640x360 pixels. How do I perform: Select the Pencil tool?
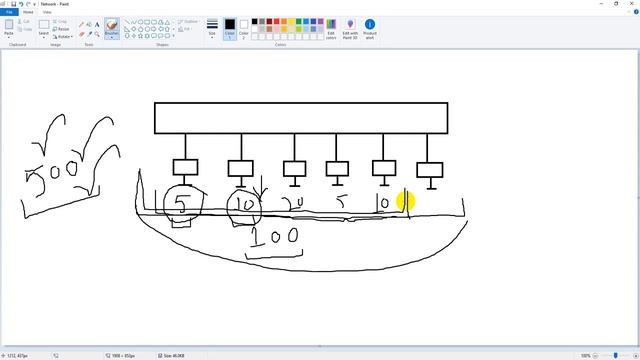click(x=81, y=25)
